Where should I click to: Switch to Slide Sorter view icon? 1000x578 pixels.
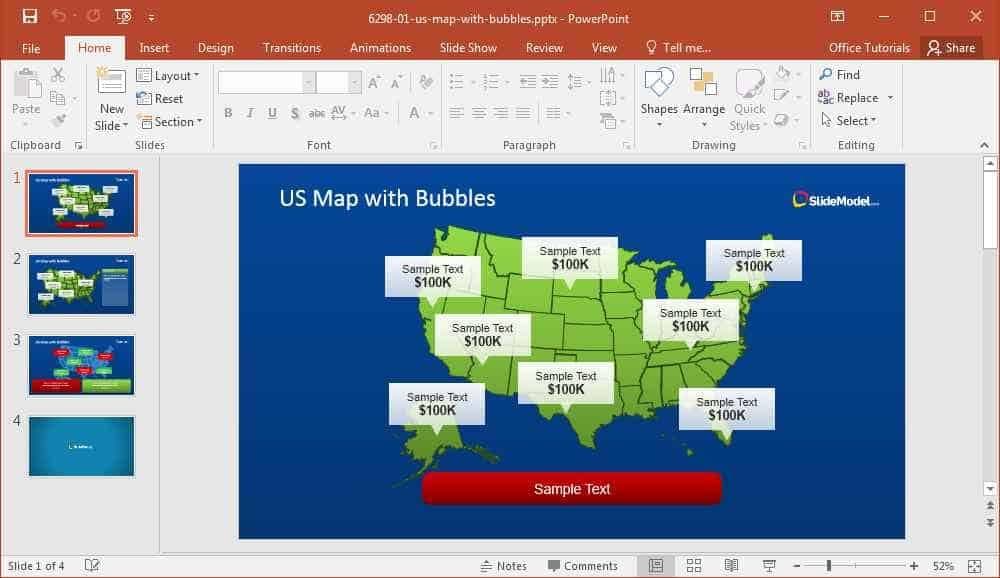[x=694, y=565]
